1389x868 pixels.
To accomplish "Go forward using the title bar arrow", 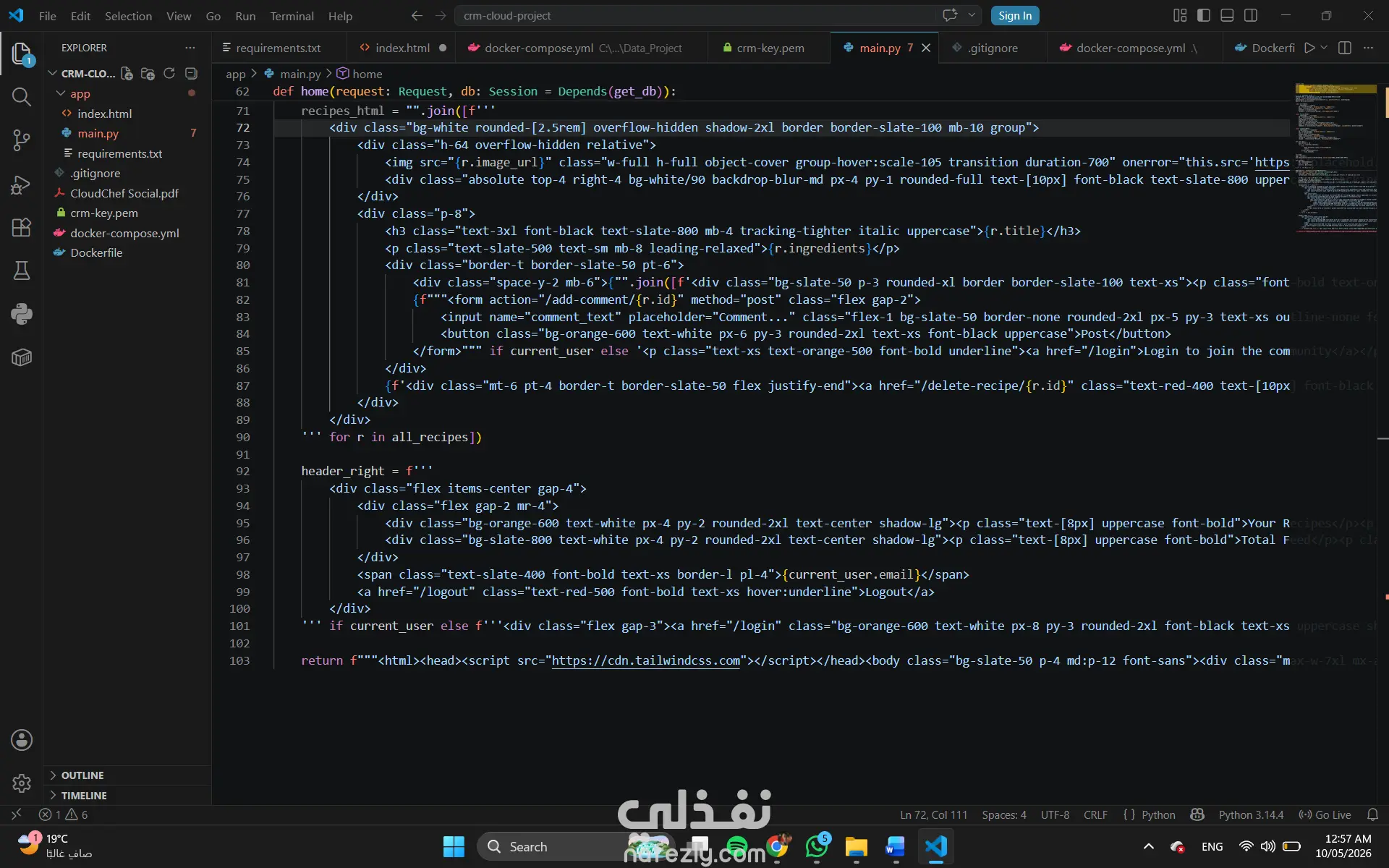I will coord(441,15).
